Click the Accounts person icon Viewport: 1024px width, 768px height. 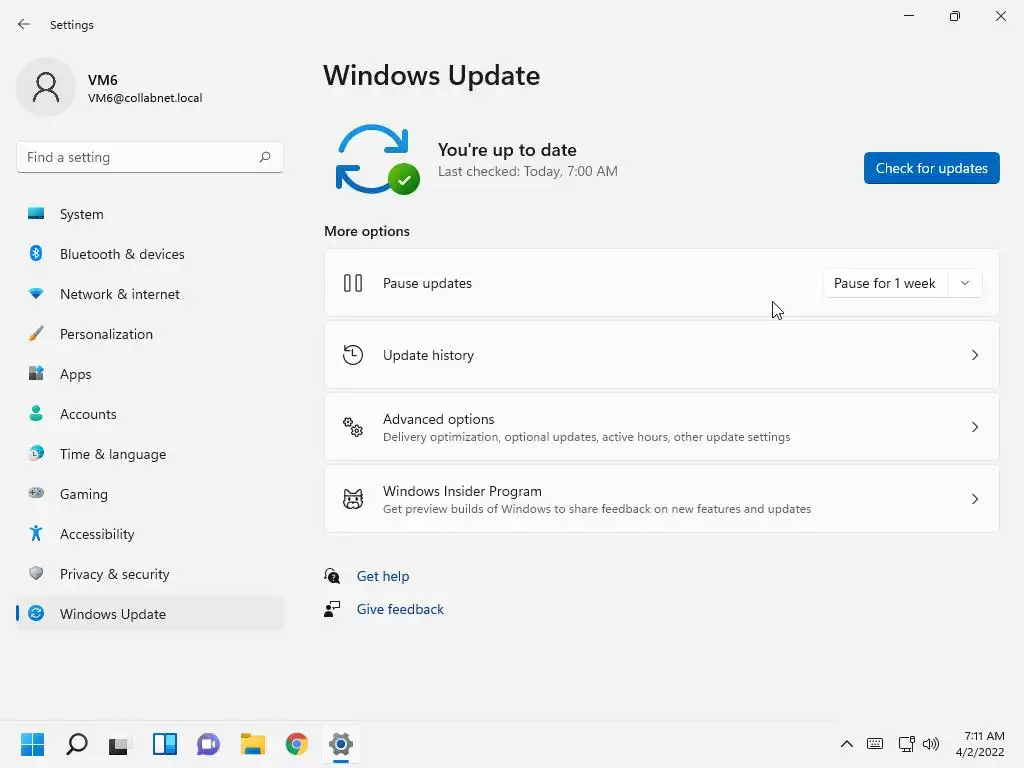(36, 413)
